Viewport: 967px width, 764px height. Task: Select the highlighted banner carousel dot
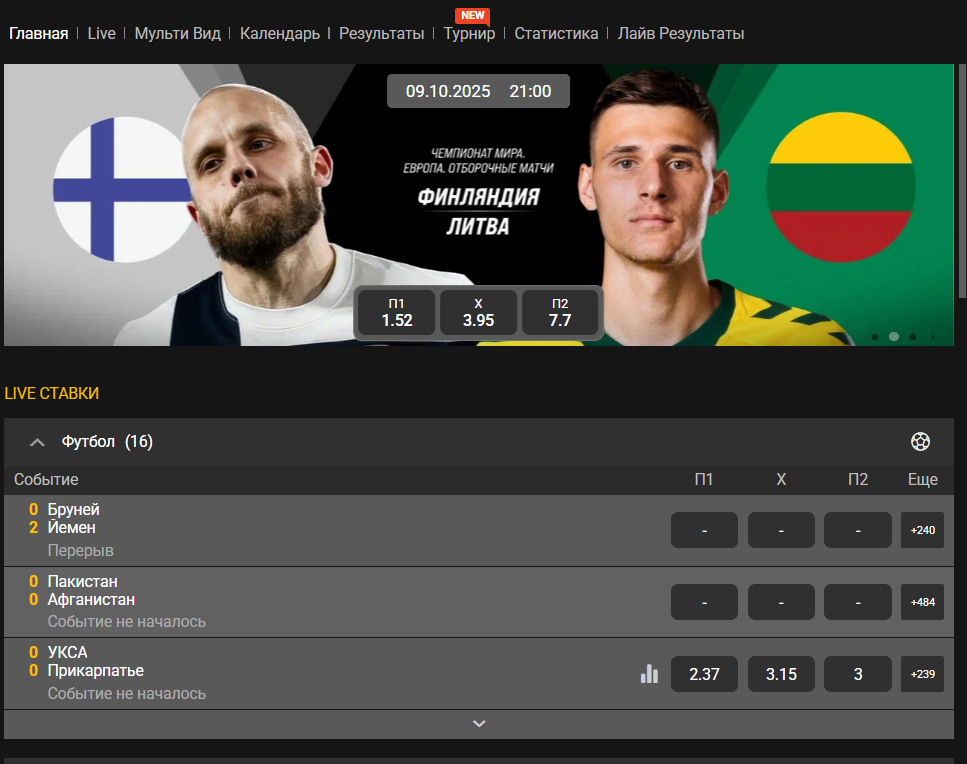[894, 337]
